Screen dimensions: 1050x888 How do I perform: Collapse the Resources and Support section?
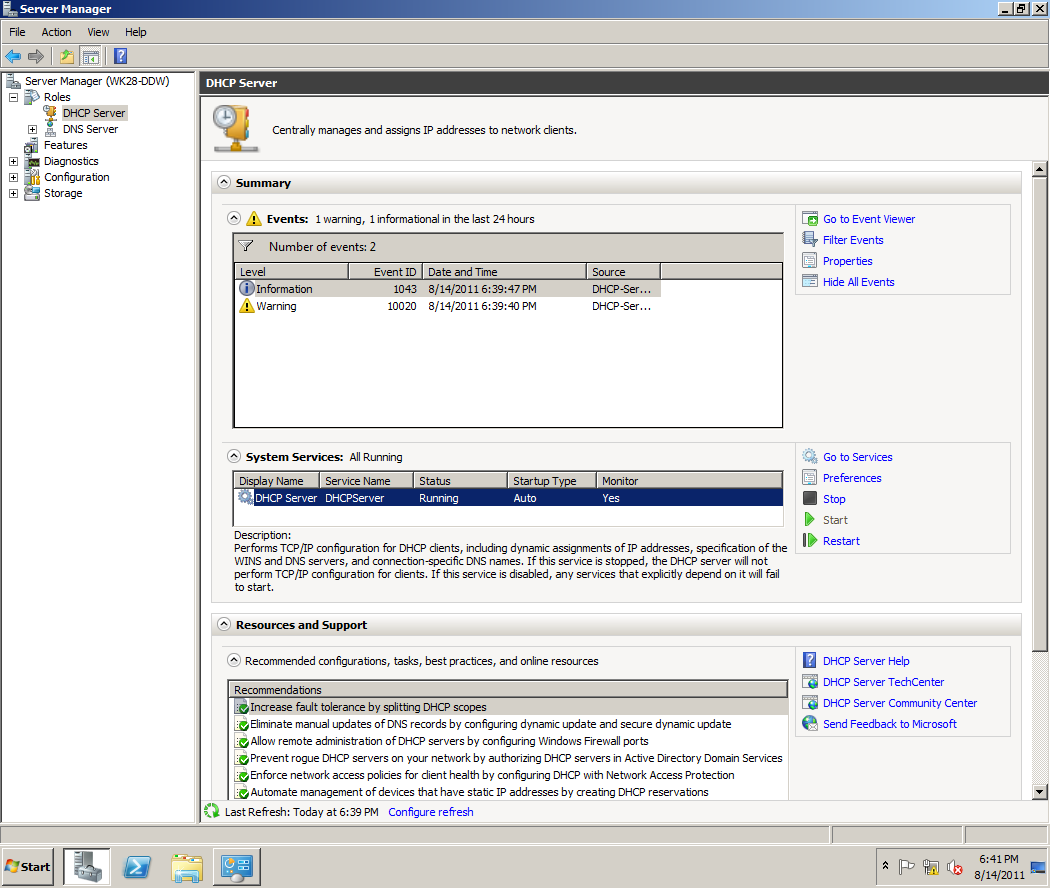224,624
